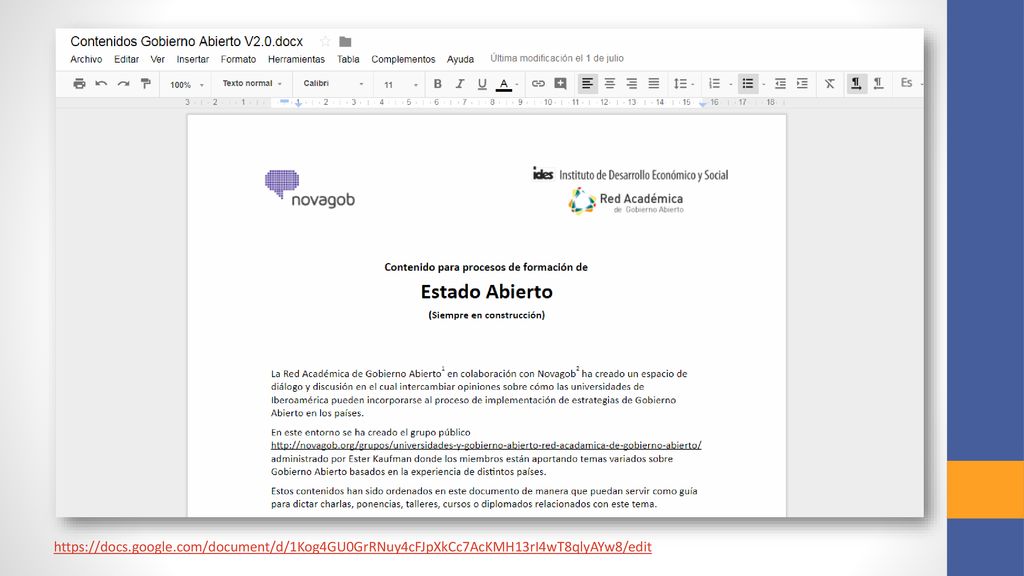Image resolution: width=1024 pixels, height=576 pixels.
Task: Open the 100% zoom level dropdown
Action: click(x=187, y=84)
